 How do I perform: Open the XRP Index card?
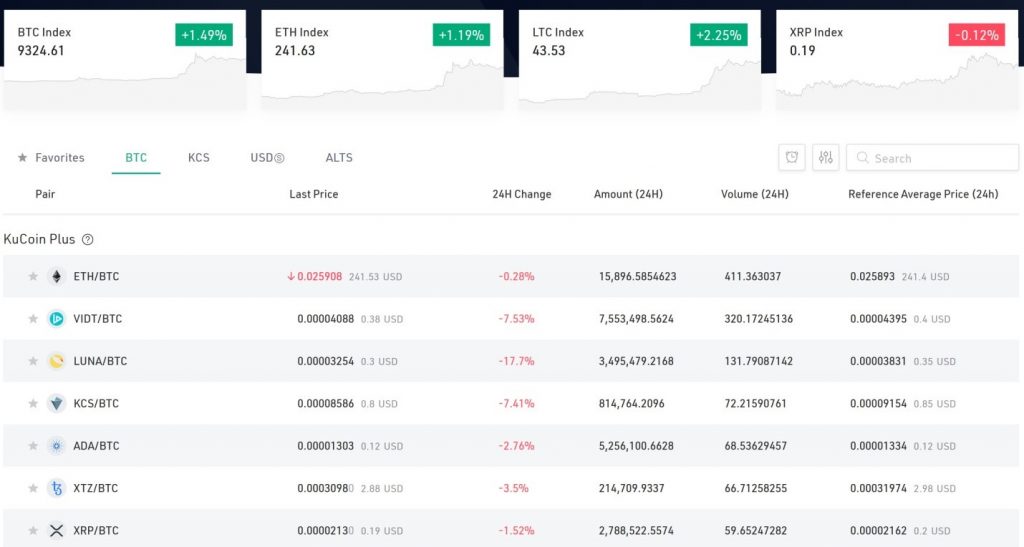[897, 59]
